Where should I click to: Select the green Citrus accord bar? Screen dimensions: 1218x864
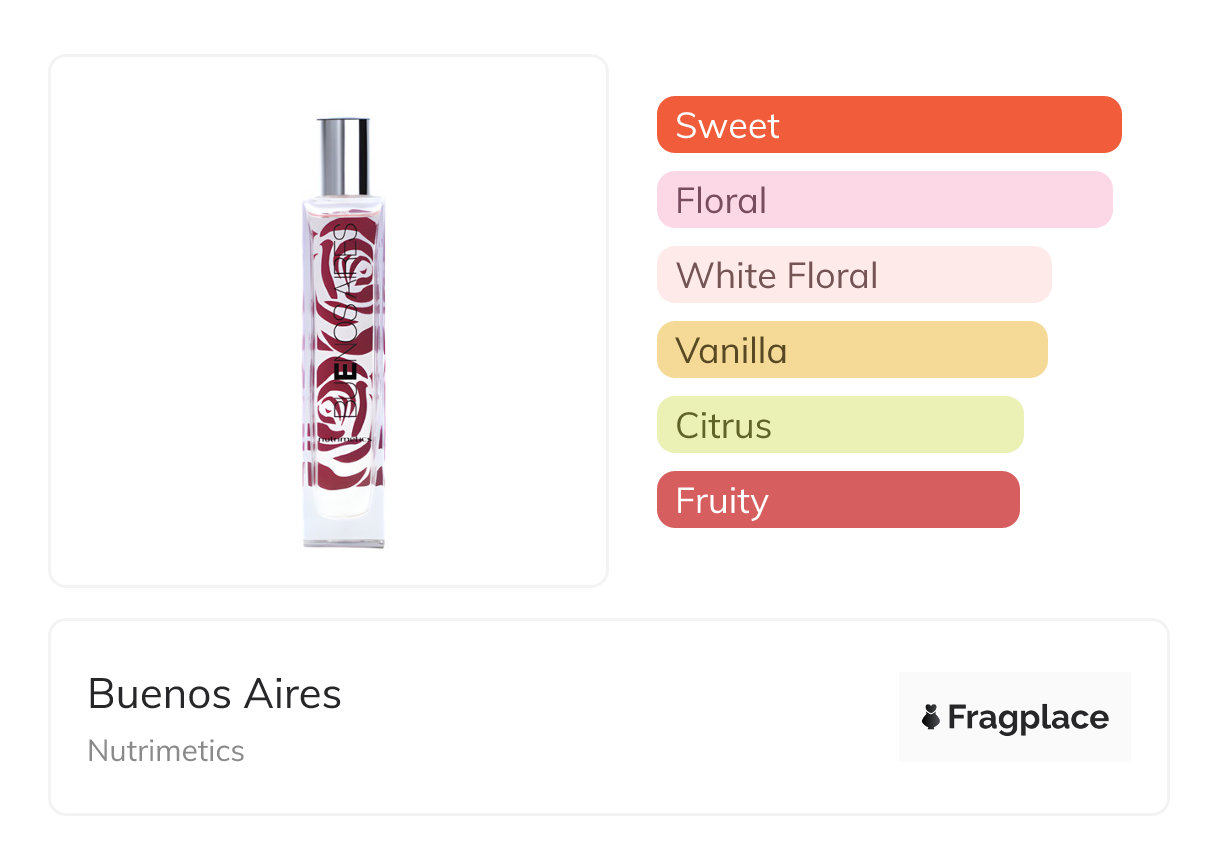pos(839,425)
